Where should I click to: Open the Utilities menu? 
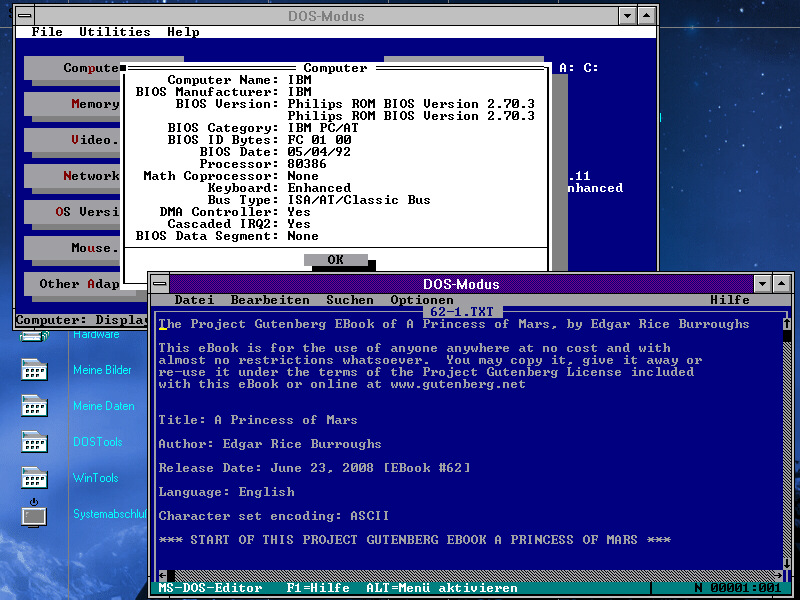pyautogui.click(x=115, y=32)
